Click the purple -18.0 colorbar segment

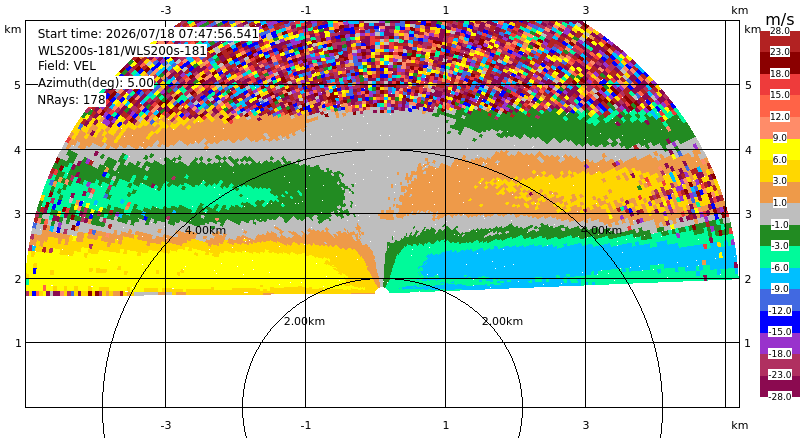click(x=780, y=343)
